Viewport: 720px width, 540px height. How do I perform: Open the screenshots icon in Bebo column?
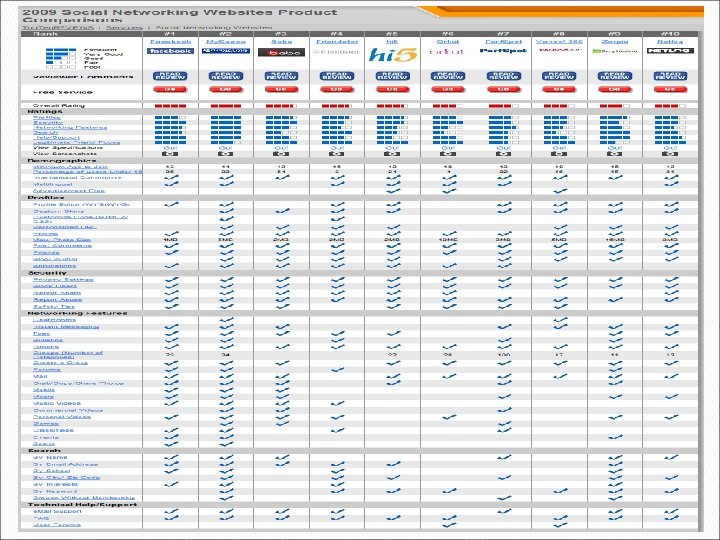pyautogui.click(x=281, y=154)
